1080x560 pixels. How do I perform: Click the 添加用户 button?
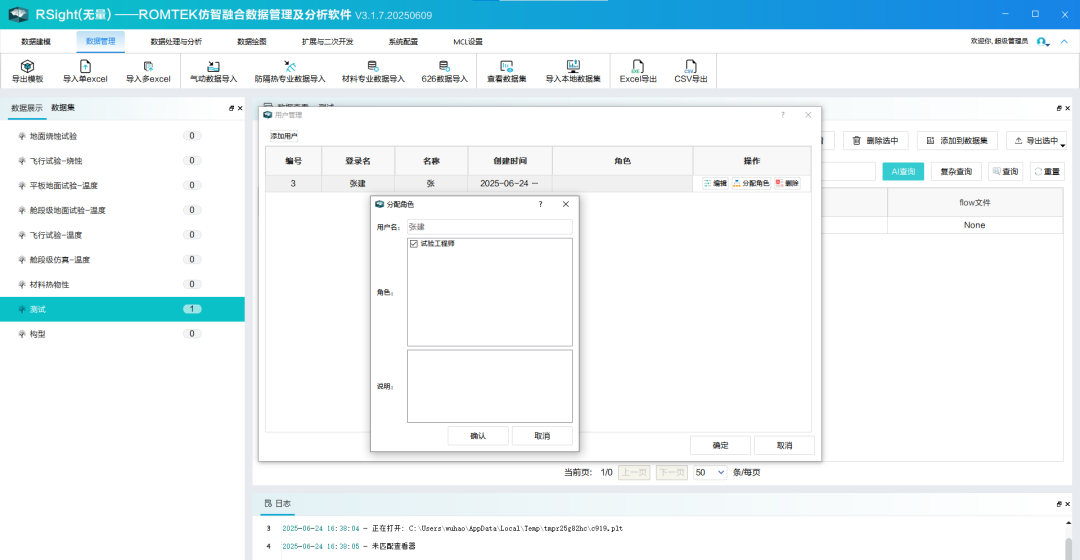pyautogui.click(x=284, y=136)
